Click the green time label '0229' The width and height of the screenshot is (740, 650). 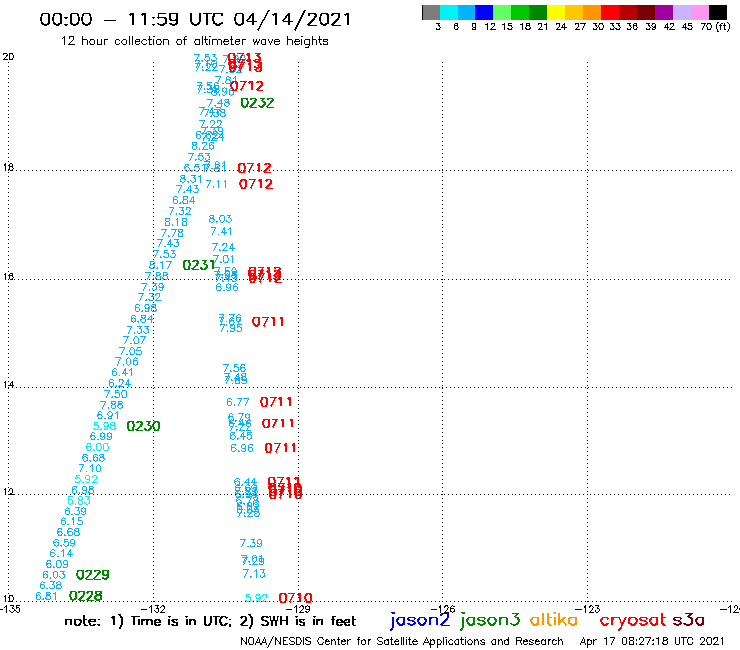pos(92,575)
